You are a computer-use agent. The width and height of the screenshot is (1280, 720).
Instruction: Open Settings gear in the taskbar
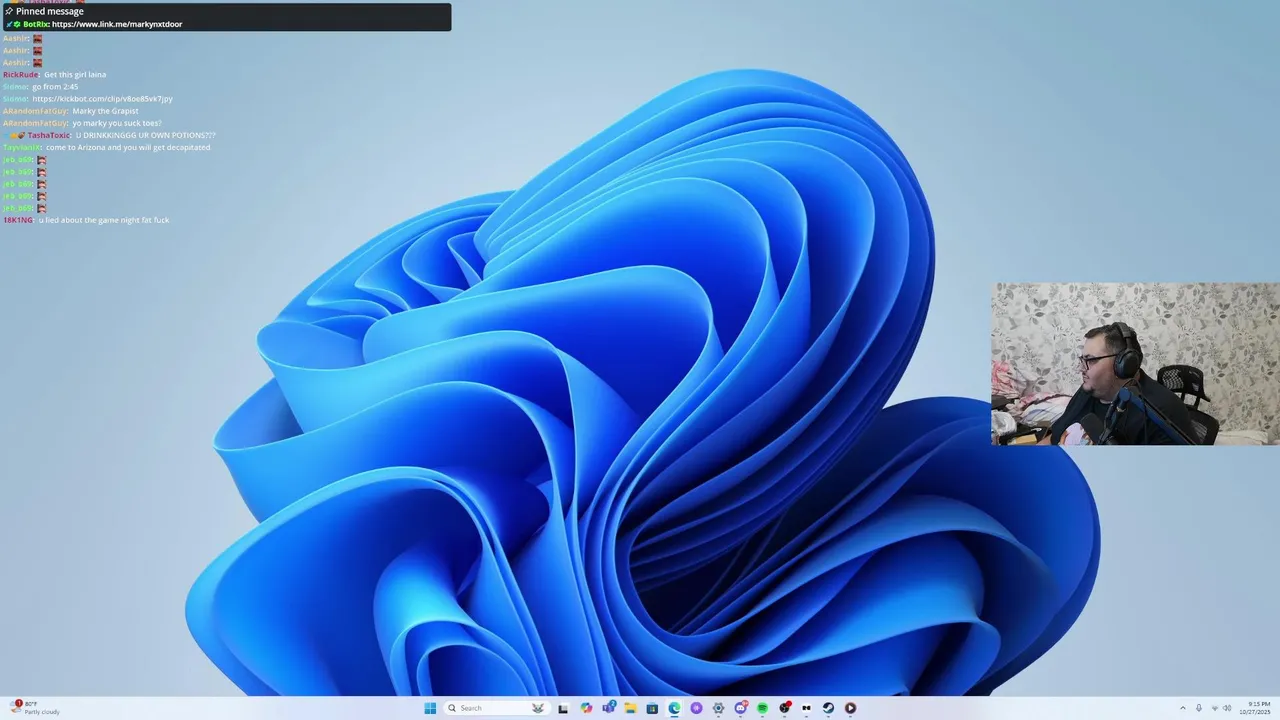[718, 708]
